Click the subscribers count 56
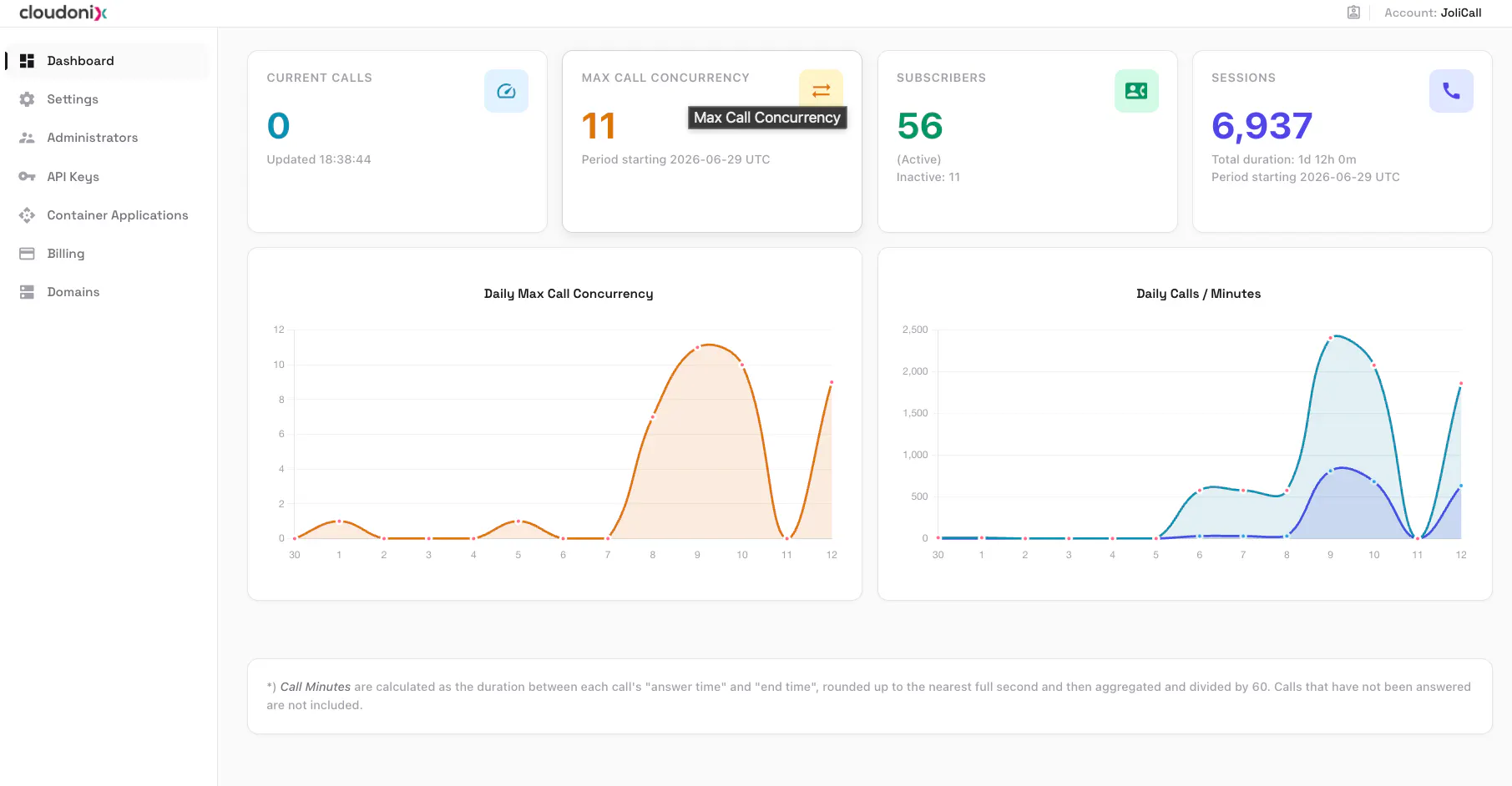 (919, 126)
